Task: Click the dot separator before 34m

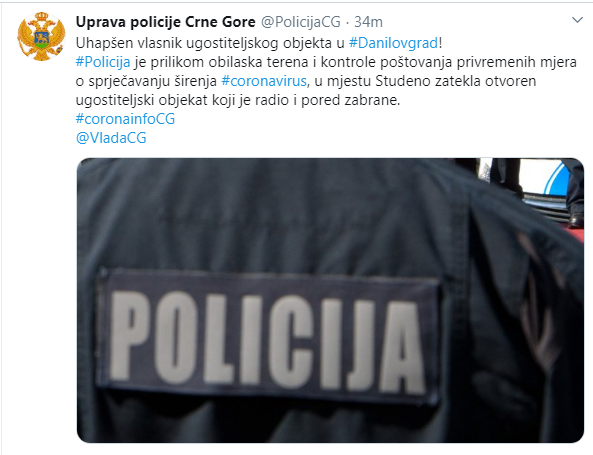Action: [x=348, y=22]
